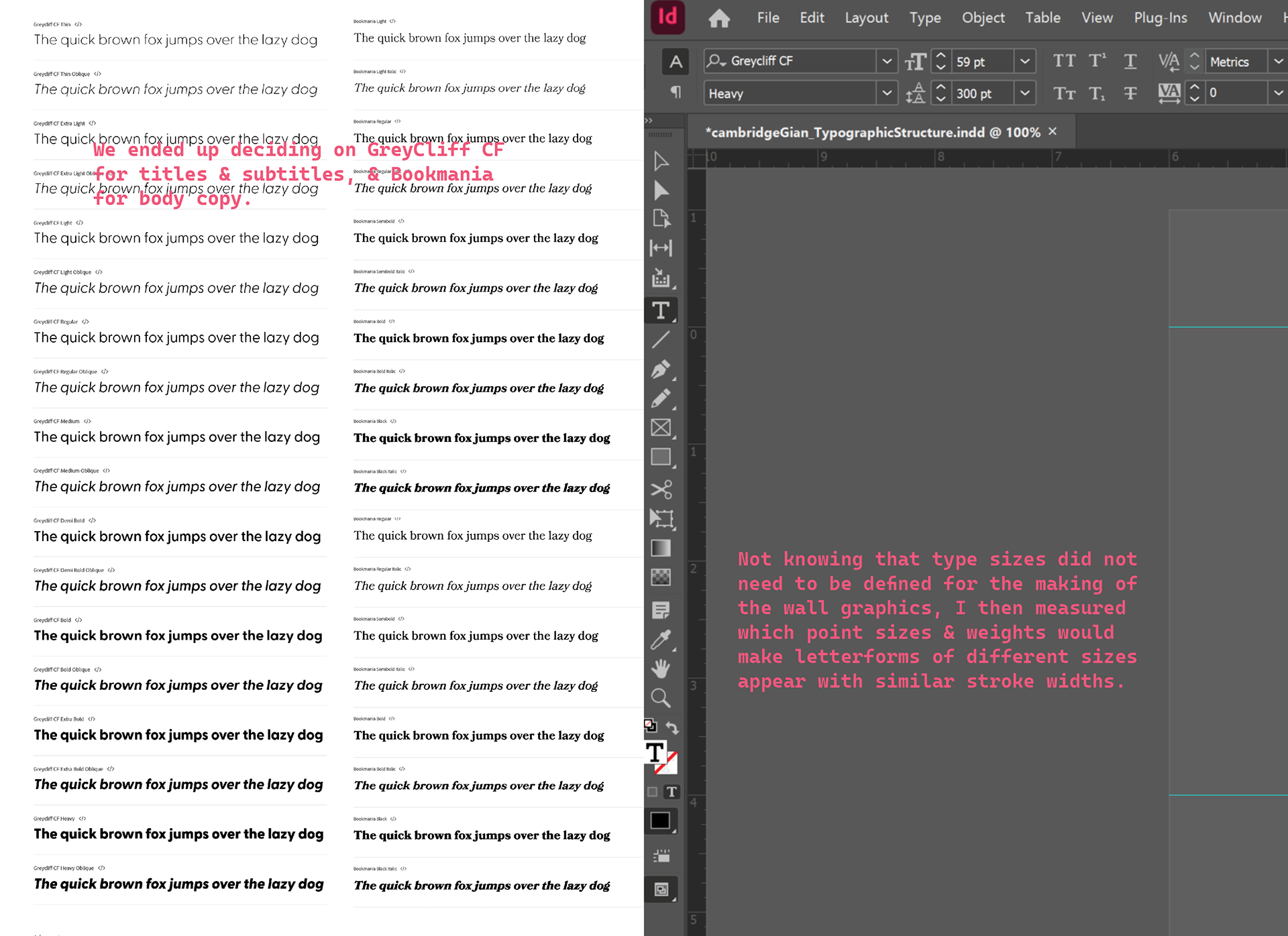1288x936 pixels.
Task: Pick the Rectangle Frame tool
Action: [x=661, y=428]
